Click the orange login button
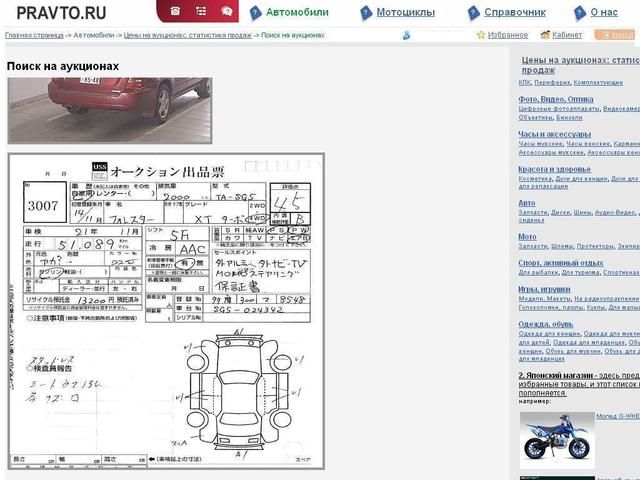 [x=615, y=35]
